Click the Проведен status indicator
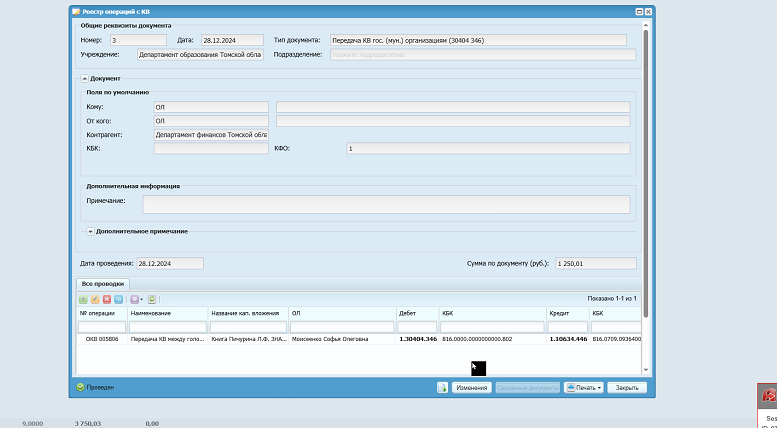Image resolution: width=777 pixels, height=428 pixels. [x=95, y=387]
